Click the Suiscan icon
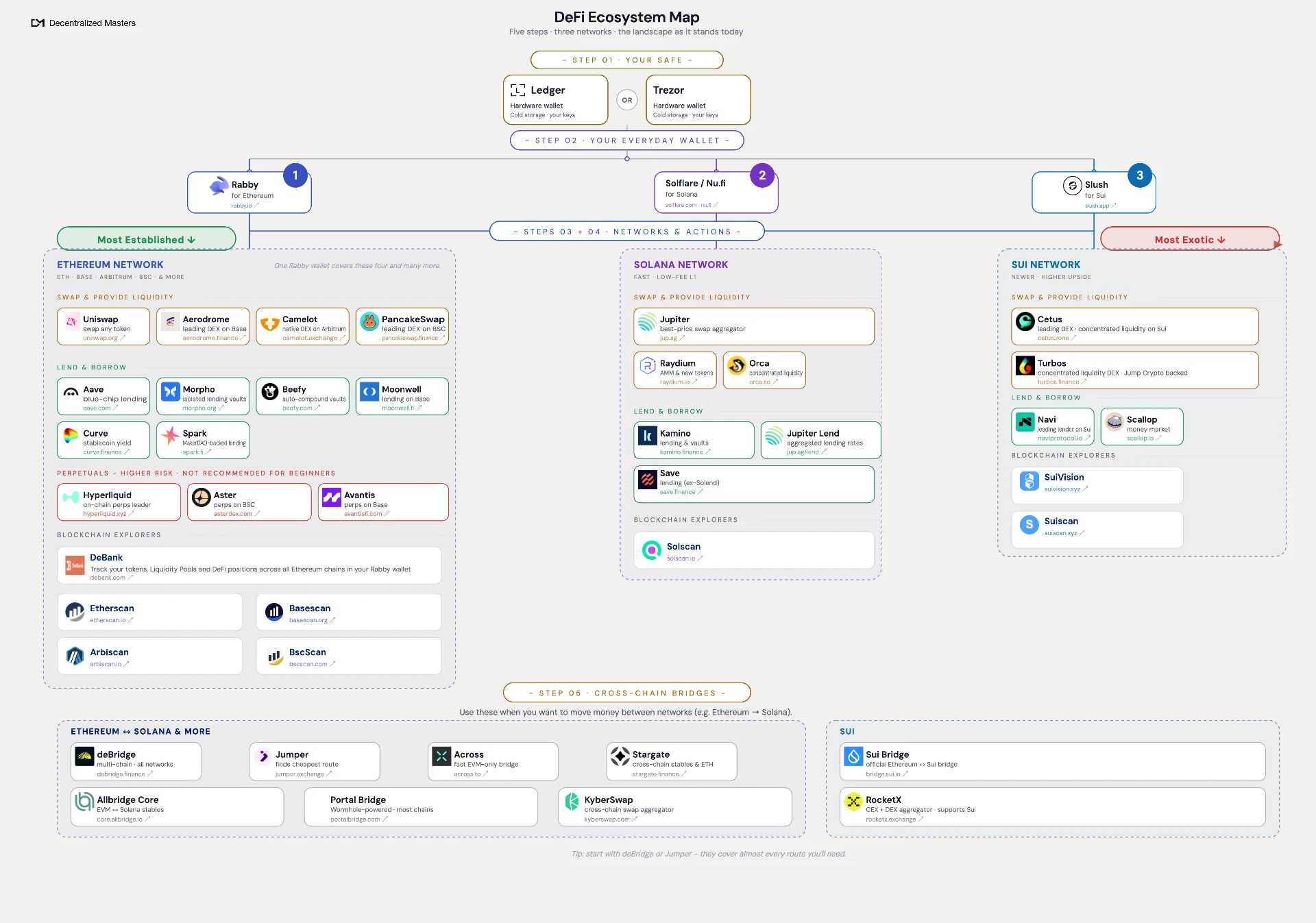The width and height of the screenshot is (1316, 923). coord(1029,525)
